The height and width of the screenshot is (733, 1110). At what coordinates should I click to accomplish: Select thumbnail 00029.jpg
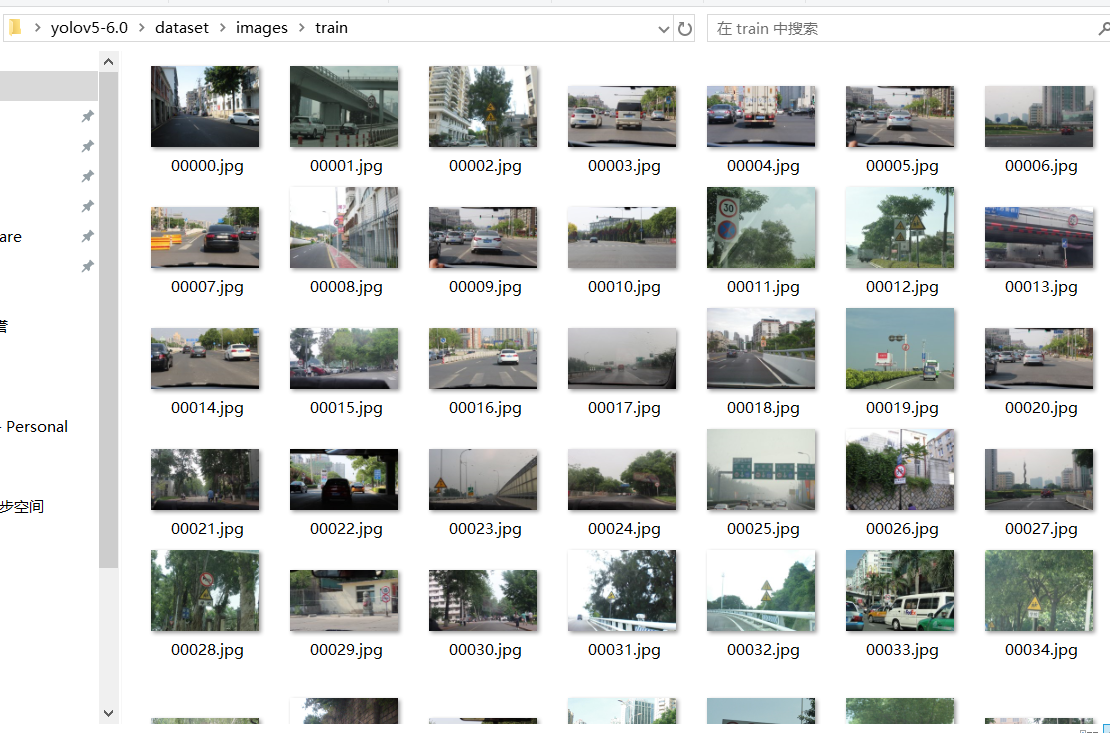point(344,601)
